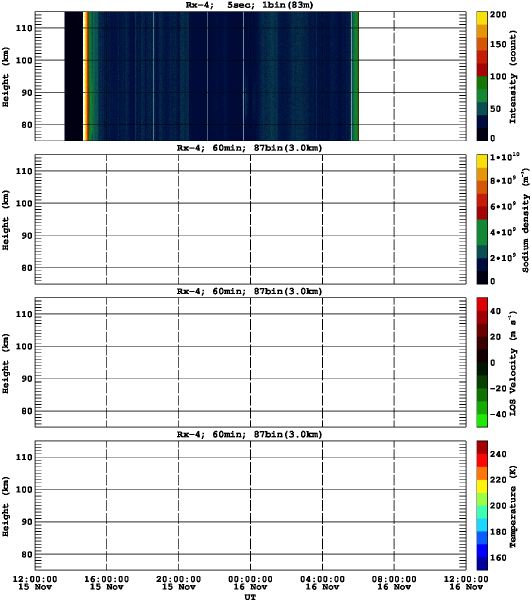Click the yellow 220 K band on Temperature colorbar

tap(482, 486)
